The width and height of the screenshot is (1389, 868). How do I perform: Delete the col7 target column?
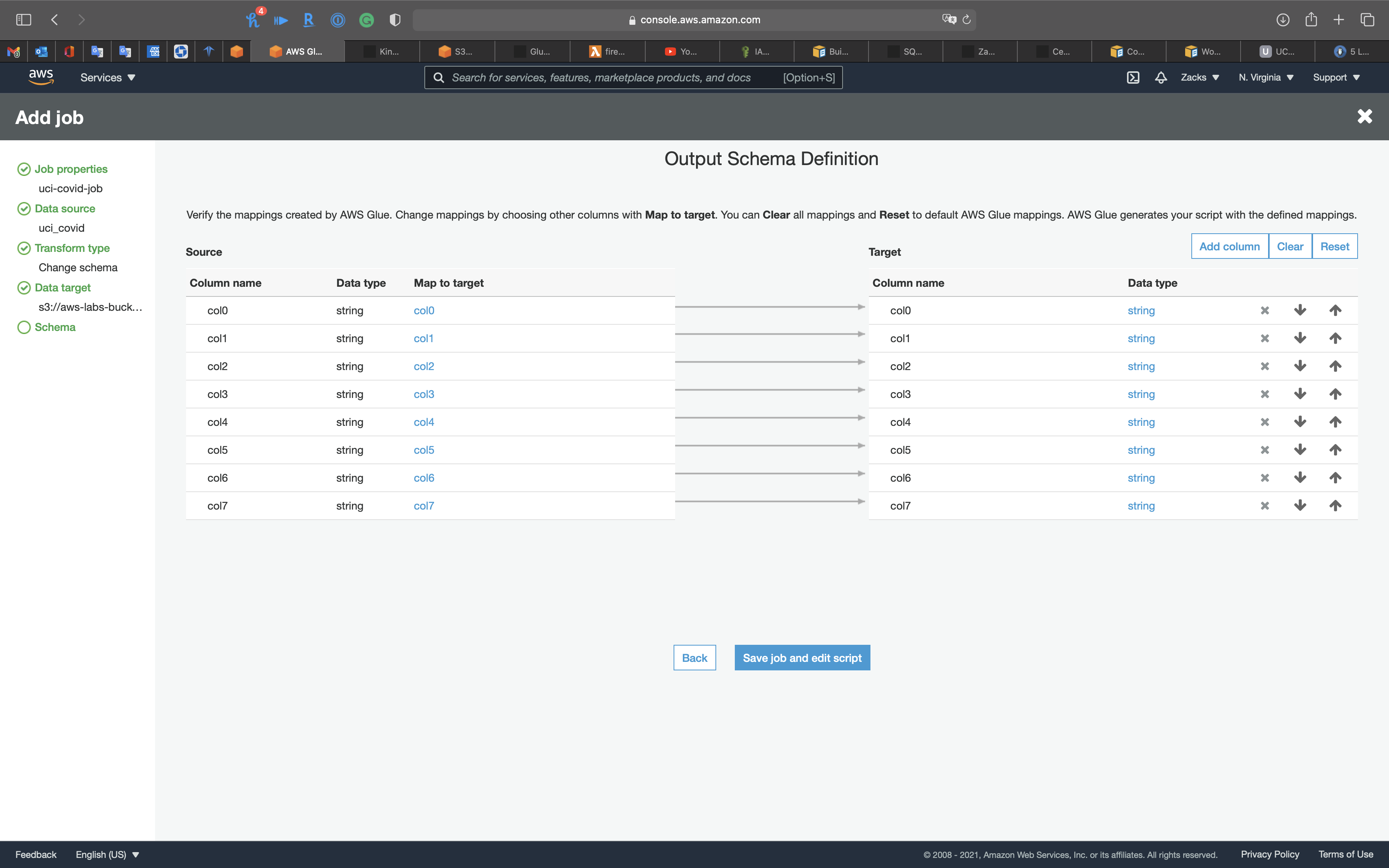(x=1265, y=506)
